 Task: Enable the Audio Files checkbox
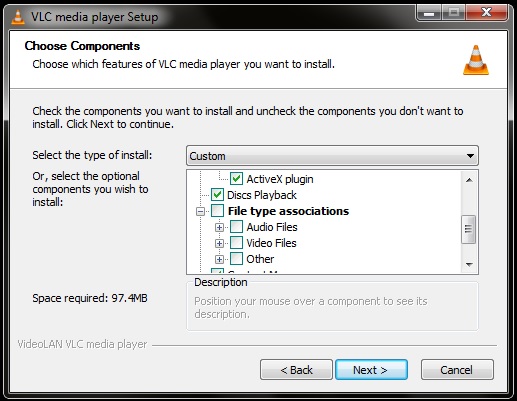(236, 227)
